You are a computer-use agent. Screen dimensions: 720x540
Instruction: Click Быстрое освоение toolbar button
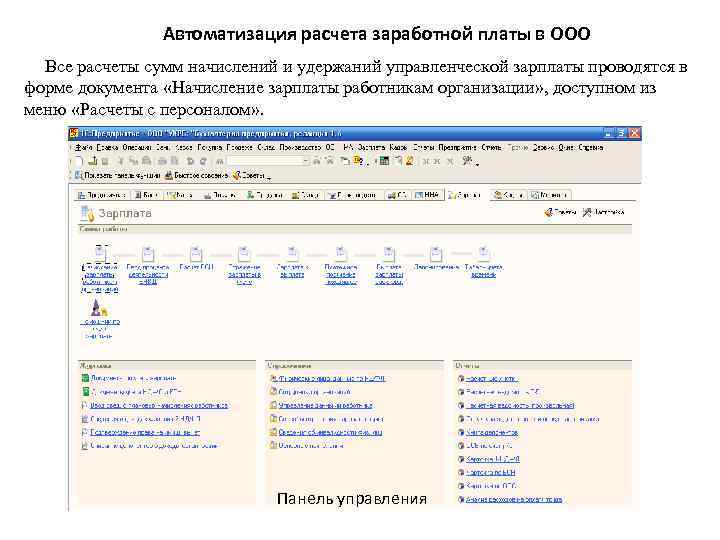click(x=197, y=175)
